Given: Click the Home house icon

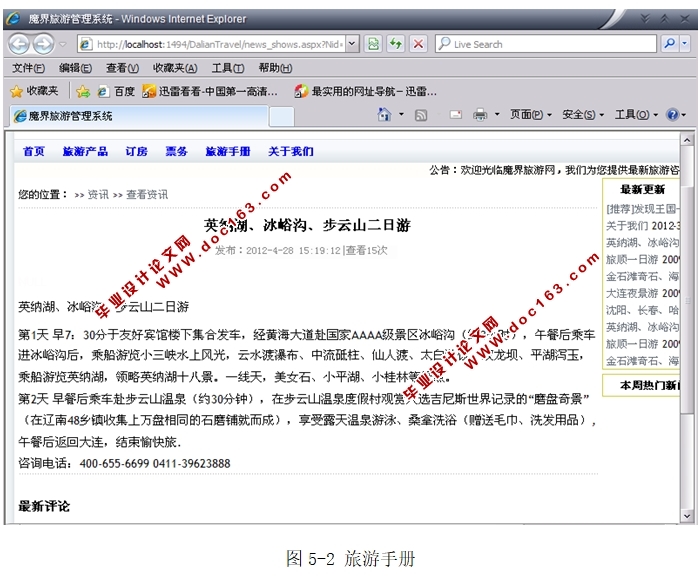Looking at the screenshot, I should (384, 115).
